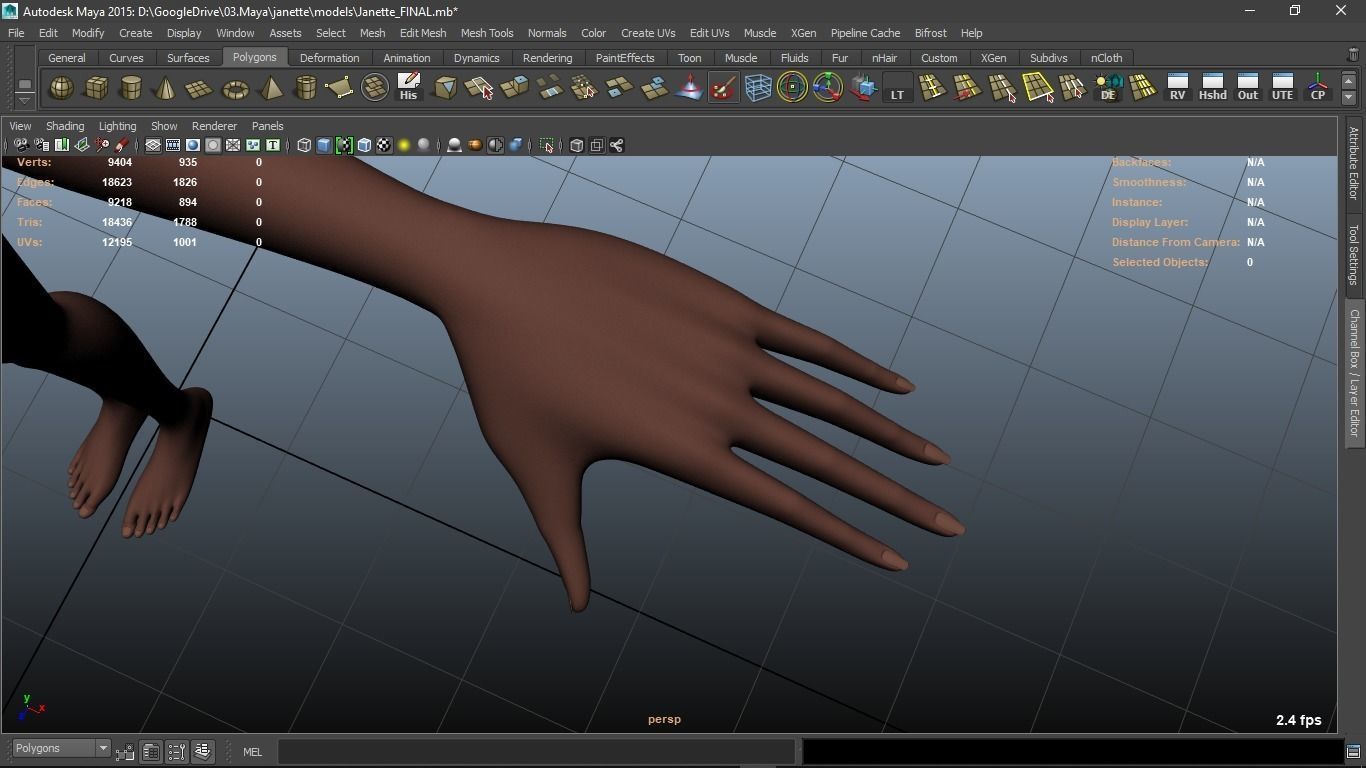This screenshot has height=768, width=1366.
Task: Toggle the grid display in panel toolbar
Action: tap(153, 146)
